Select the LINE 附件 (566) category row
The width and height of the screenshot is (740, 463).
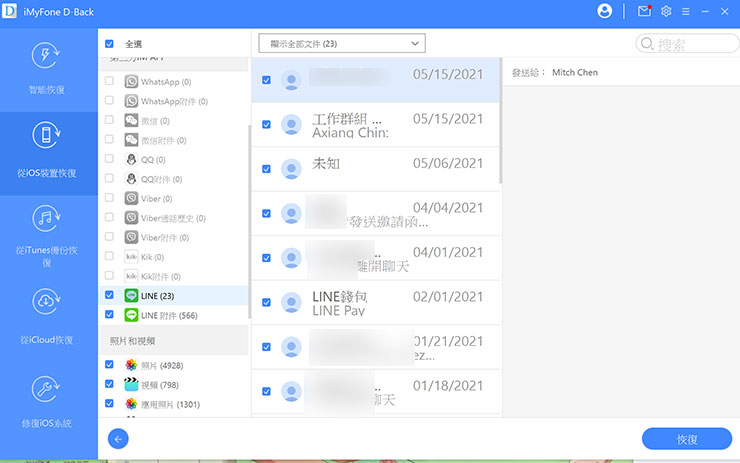pos(174,315)
